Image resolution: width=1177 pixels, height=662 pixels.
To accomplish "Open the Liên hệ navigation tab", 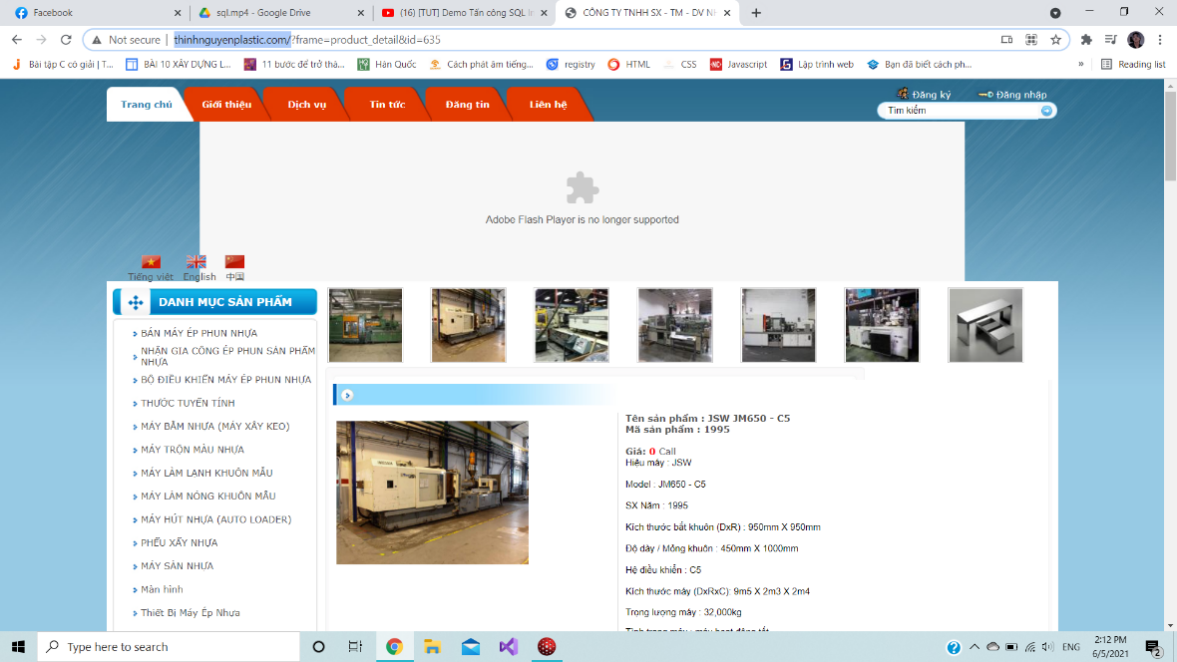I will tap(548, 104).
